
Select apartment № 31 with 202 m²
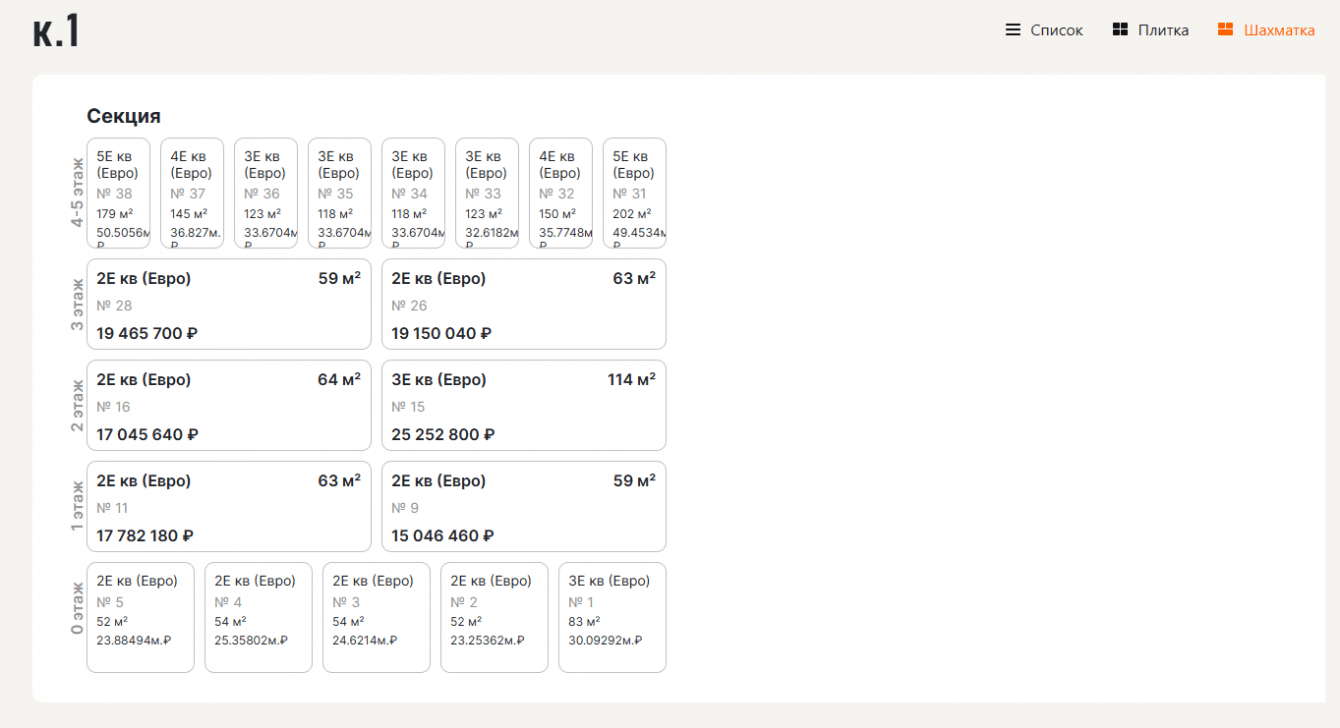(634, 193)
